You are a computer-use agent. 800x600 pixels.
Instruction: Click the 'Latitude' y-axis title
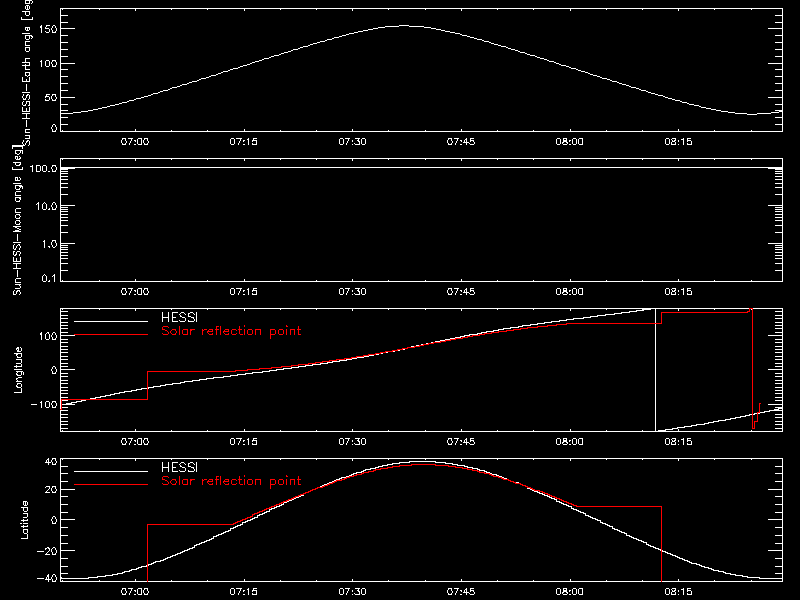point(24,520)
